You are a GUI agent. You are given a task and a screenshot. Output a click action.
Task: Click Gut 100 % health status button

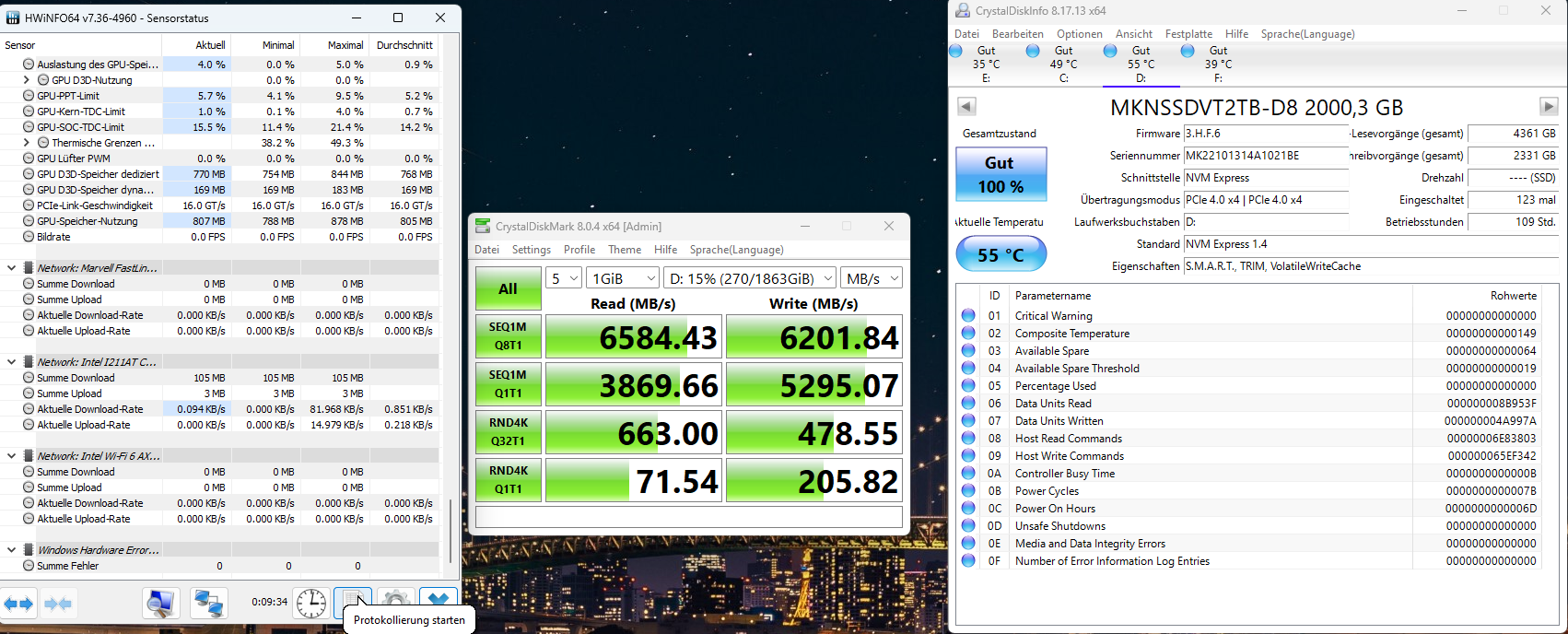point(1000,174)
